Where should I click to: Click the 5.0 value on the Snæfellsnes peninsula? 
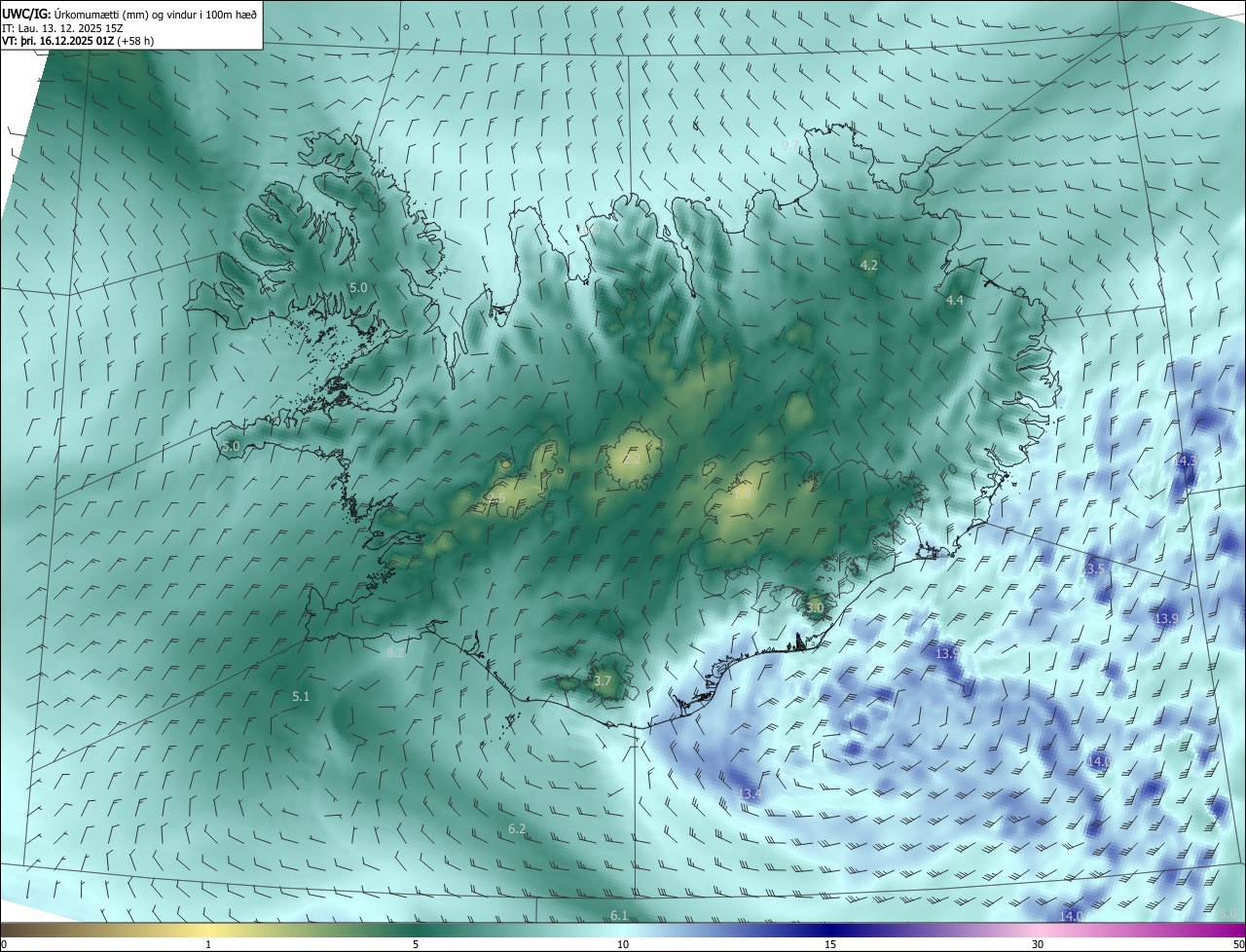coord(231,446)
